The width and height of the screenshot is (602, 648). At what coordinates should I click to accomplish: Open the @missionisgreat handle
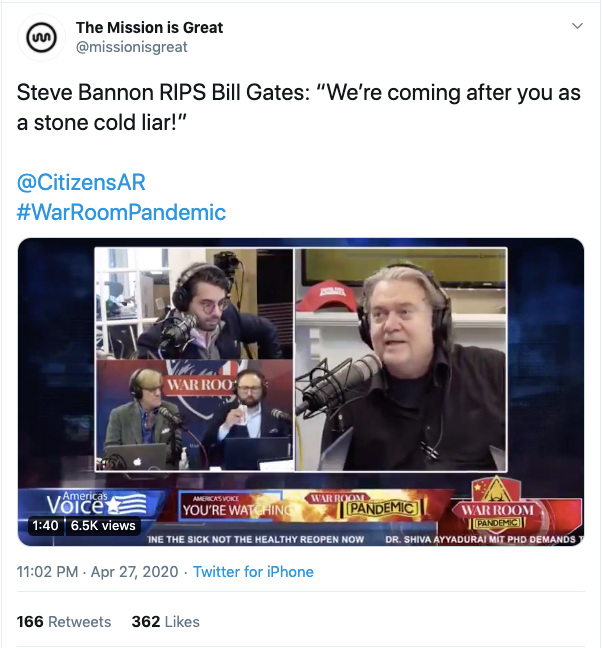click(x=131, y=47)
